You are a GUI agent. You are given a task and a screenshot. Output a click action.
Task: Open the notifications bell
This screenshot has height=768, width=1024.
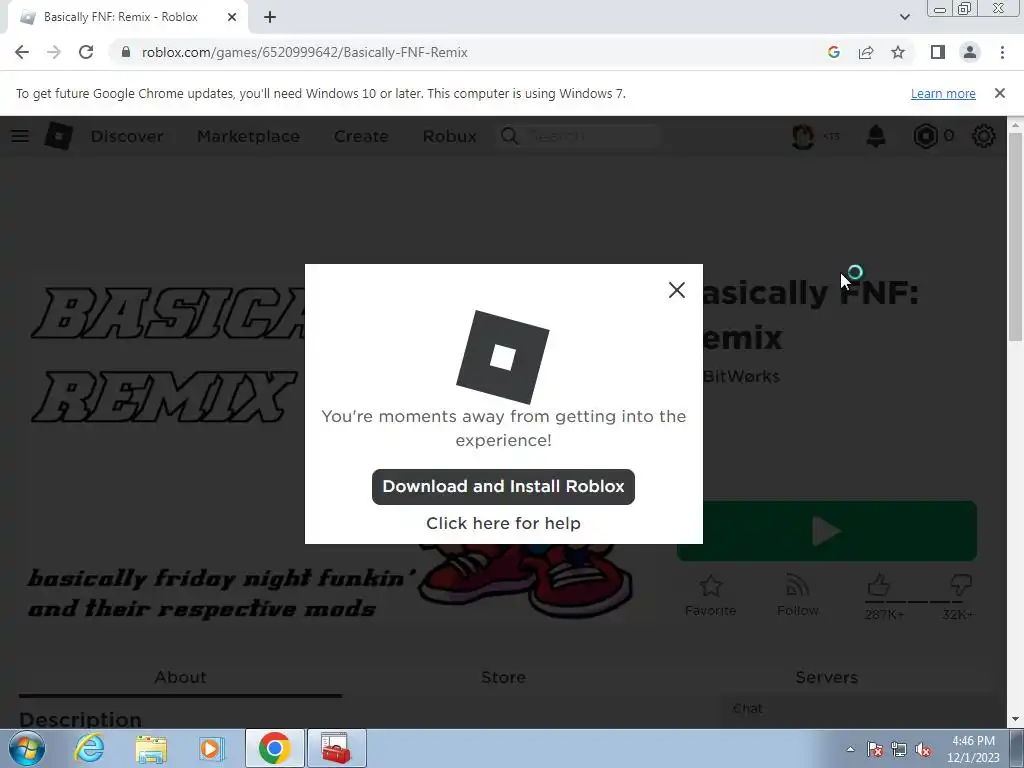[876, 136]
